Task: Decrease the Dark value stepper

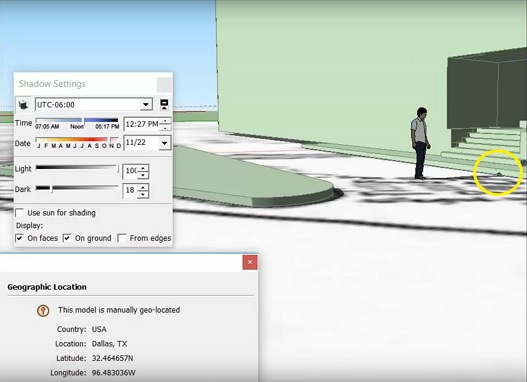Action: 144,194
